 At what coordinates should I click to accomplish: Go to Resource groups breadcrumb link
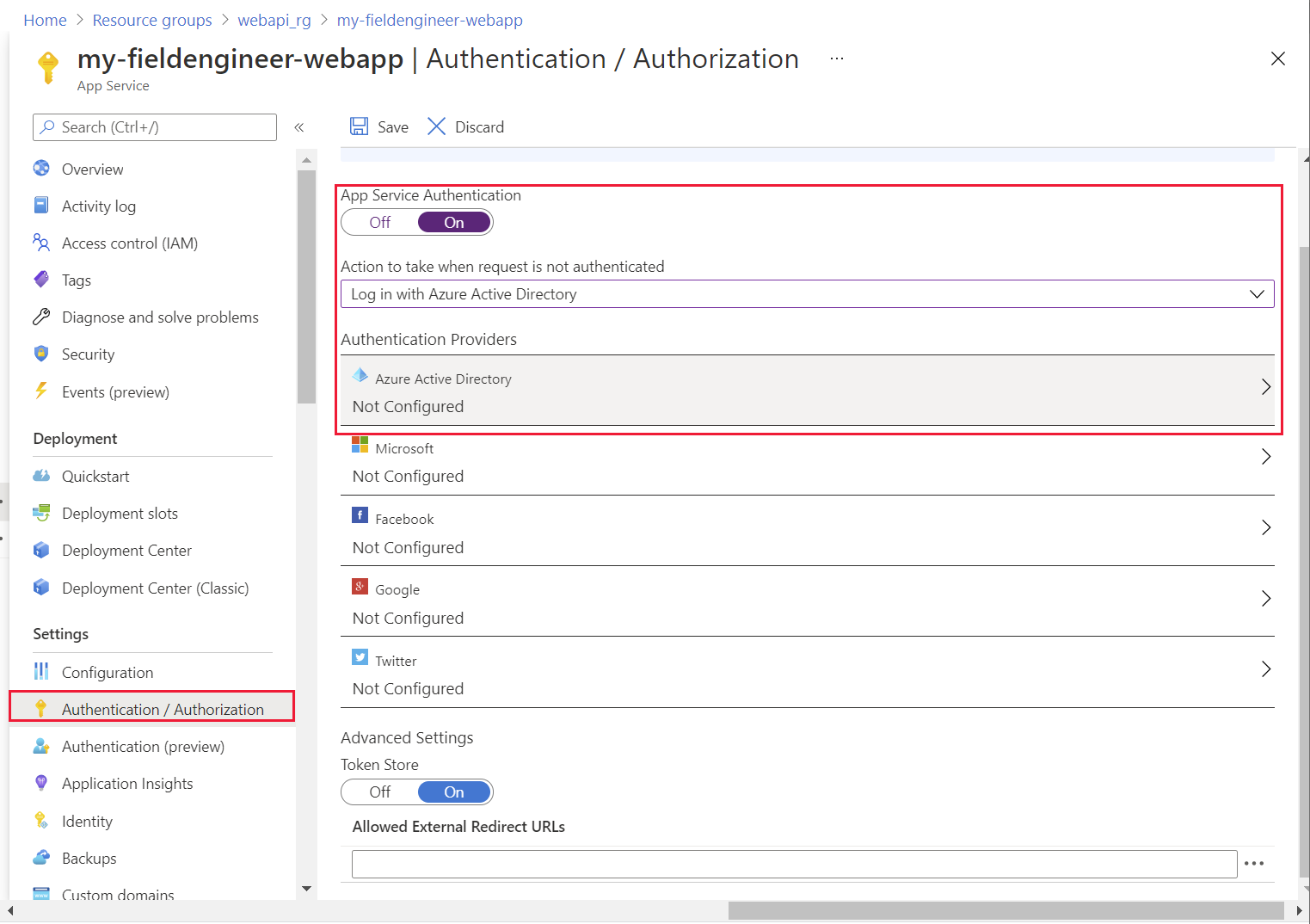pyautogui.click(x=152, y=20)
